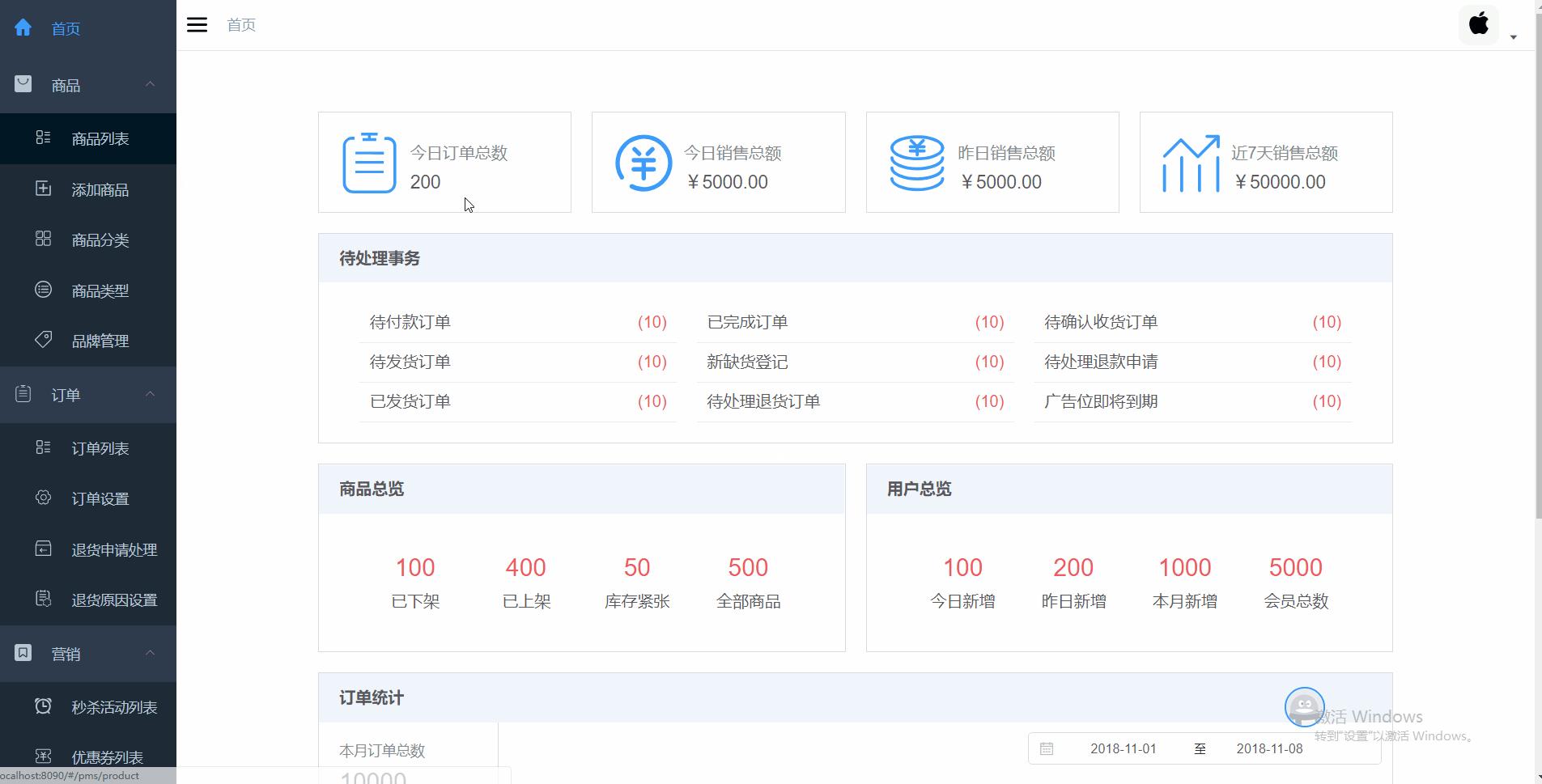
Task: Click the home icon in sidebar
Action: coord(23,28)
